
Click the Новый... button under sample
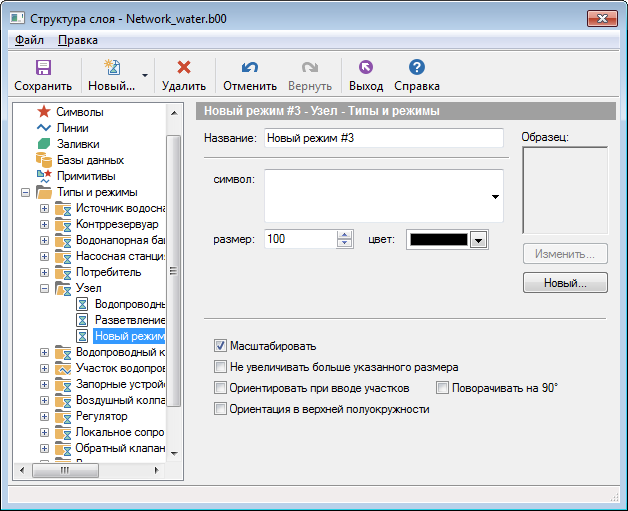tap(564, 283)
